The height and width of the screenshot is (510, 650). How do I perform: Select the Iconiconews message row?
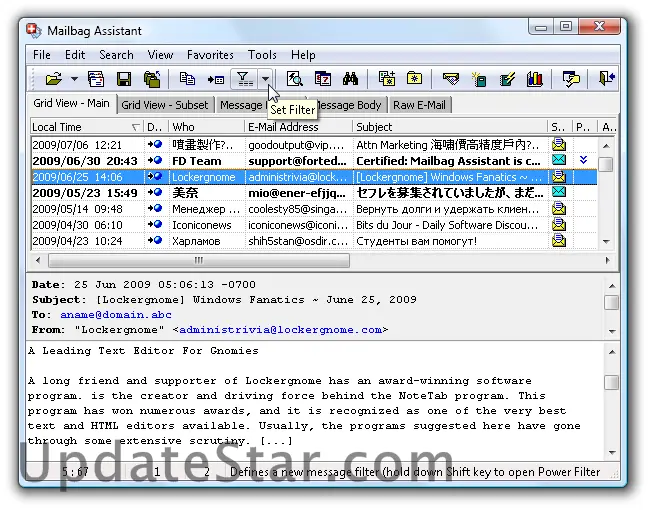point(314,225)
